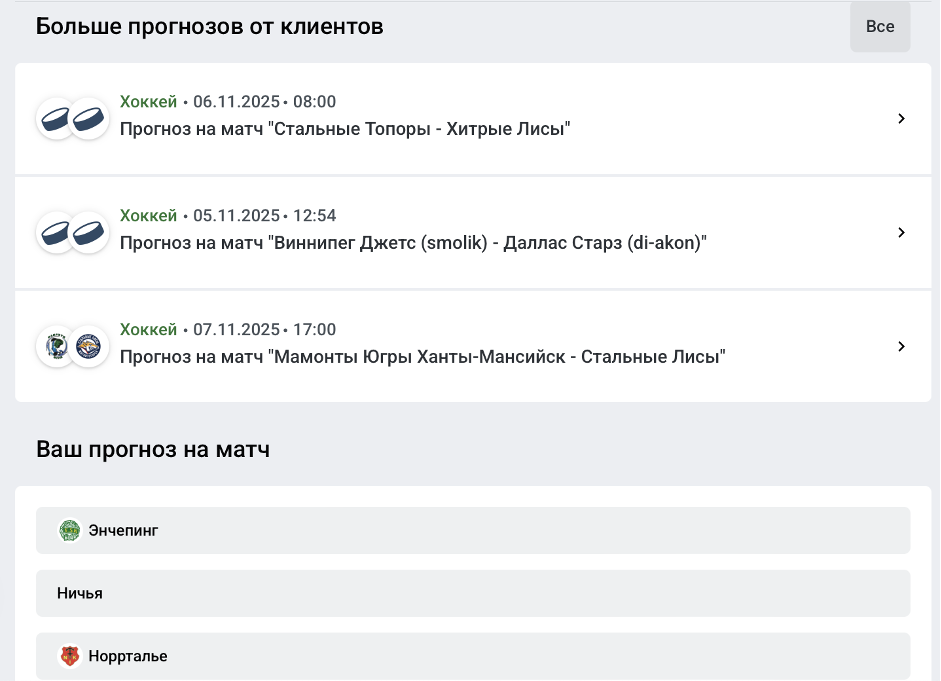Click the first puck icon beside Виннипег Джетс forecast

[x=56, y=233]
